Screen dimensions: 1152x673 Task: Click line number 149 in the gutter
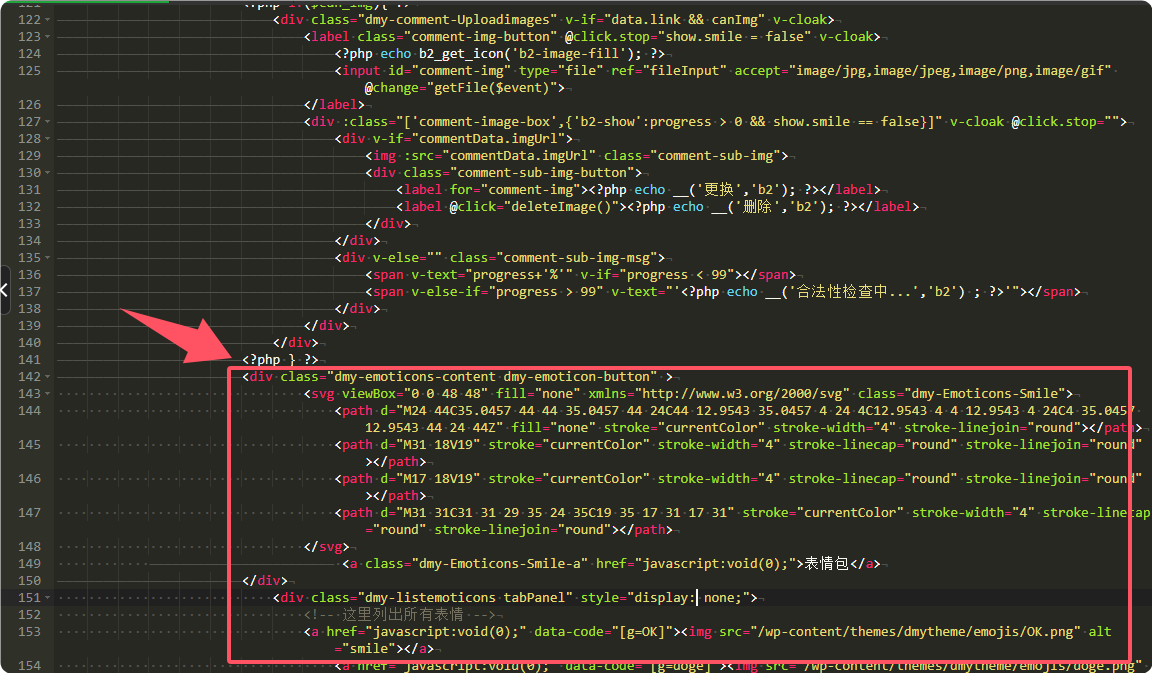coord(29,564)
